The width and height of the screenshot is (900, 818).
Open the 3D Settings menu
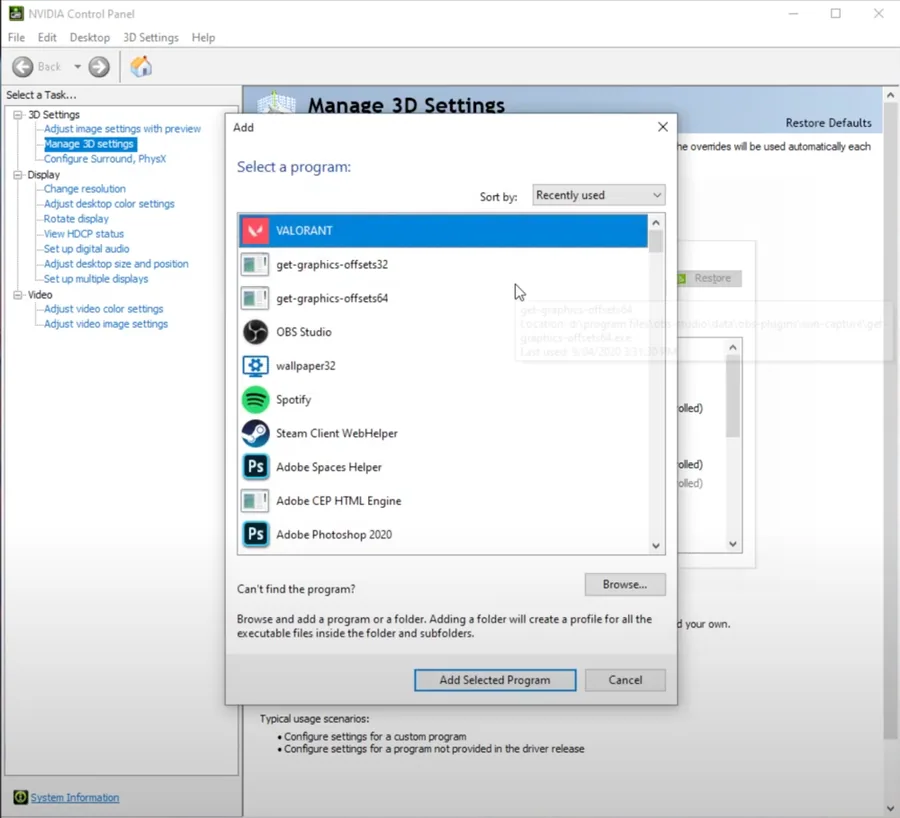151,37
